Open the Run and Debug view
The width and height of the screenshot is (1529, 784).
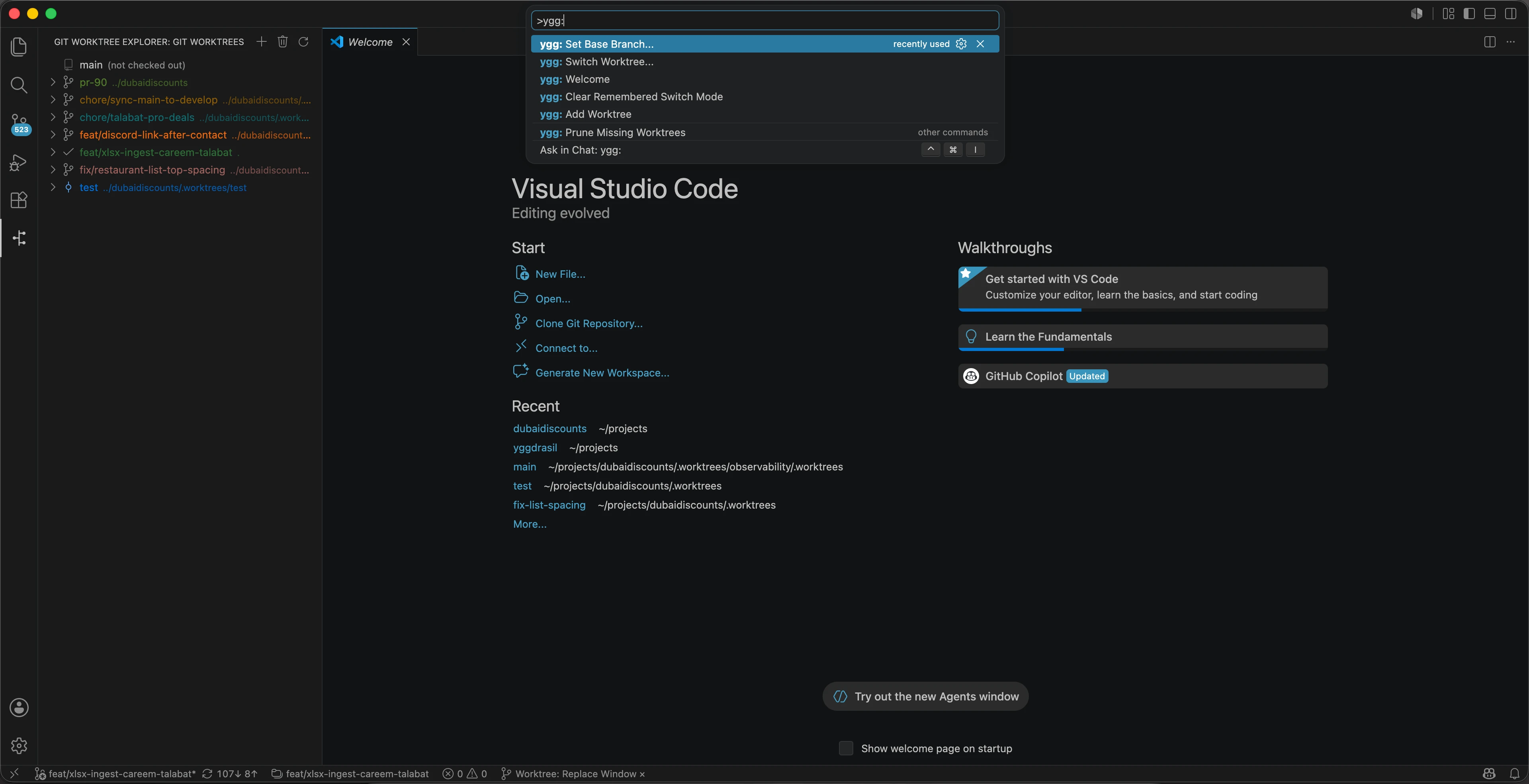tap(19, 162)
